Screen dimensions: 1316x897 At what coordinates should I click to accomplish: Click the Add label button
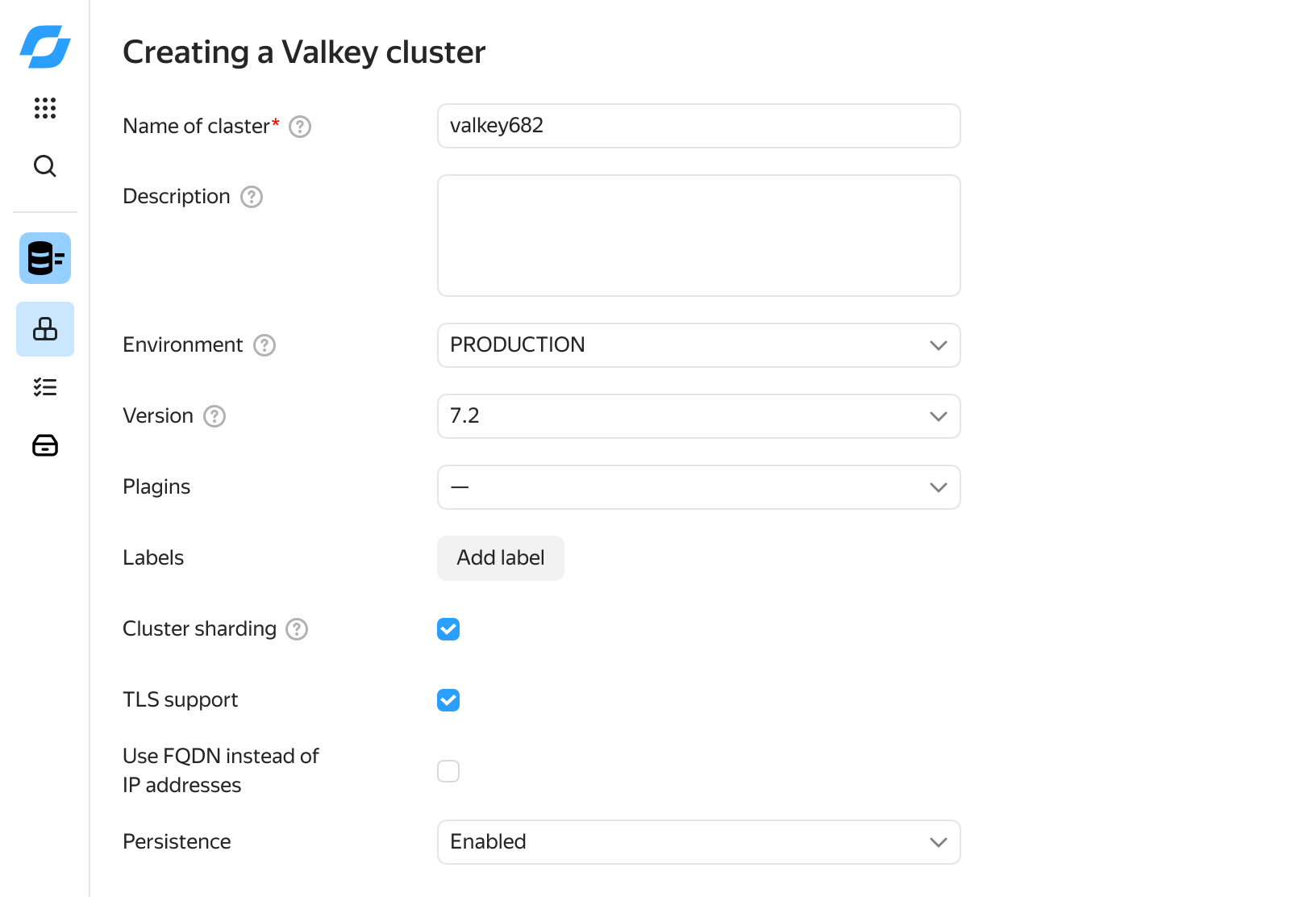click(x=500, y=558)
